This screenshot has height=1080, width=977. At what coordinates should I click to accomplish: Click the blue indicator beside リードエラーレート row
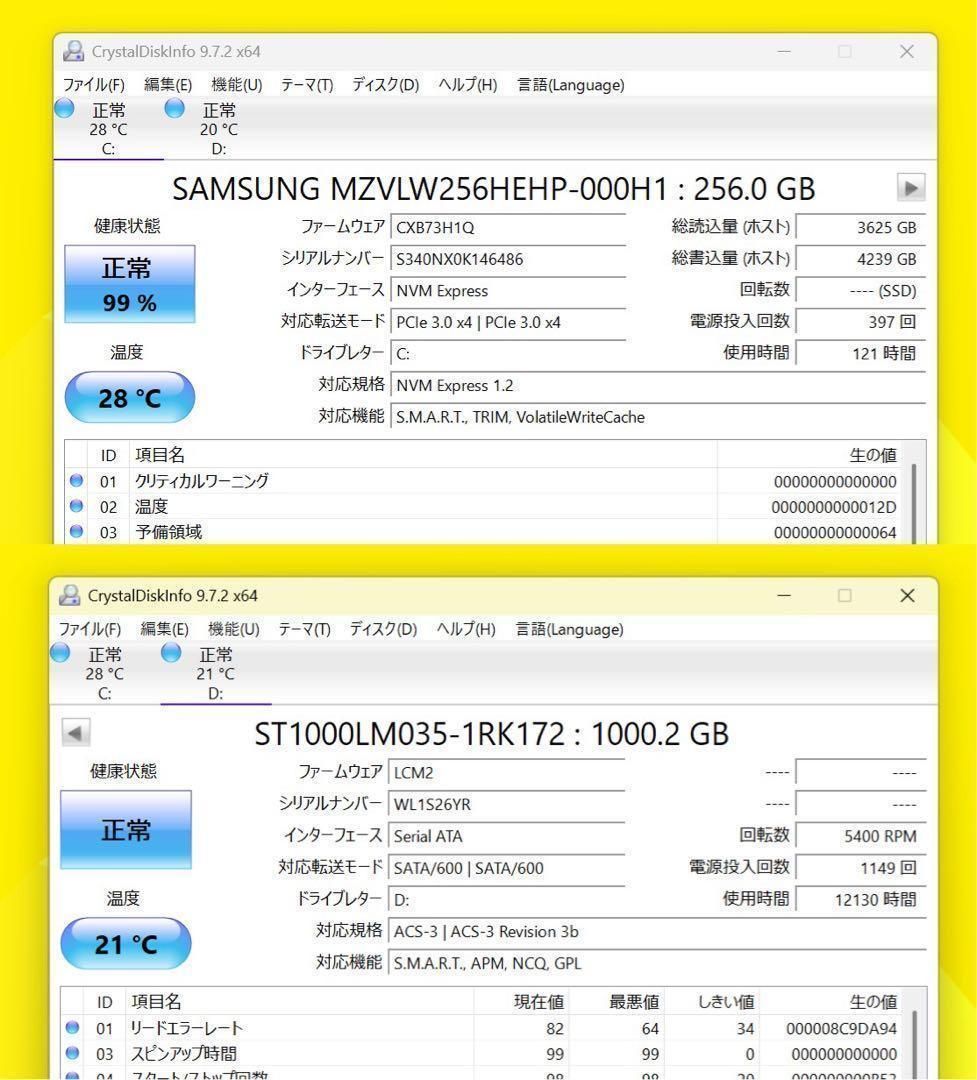pyautogui.click(x=71, y=1027)
